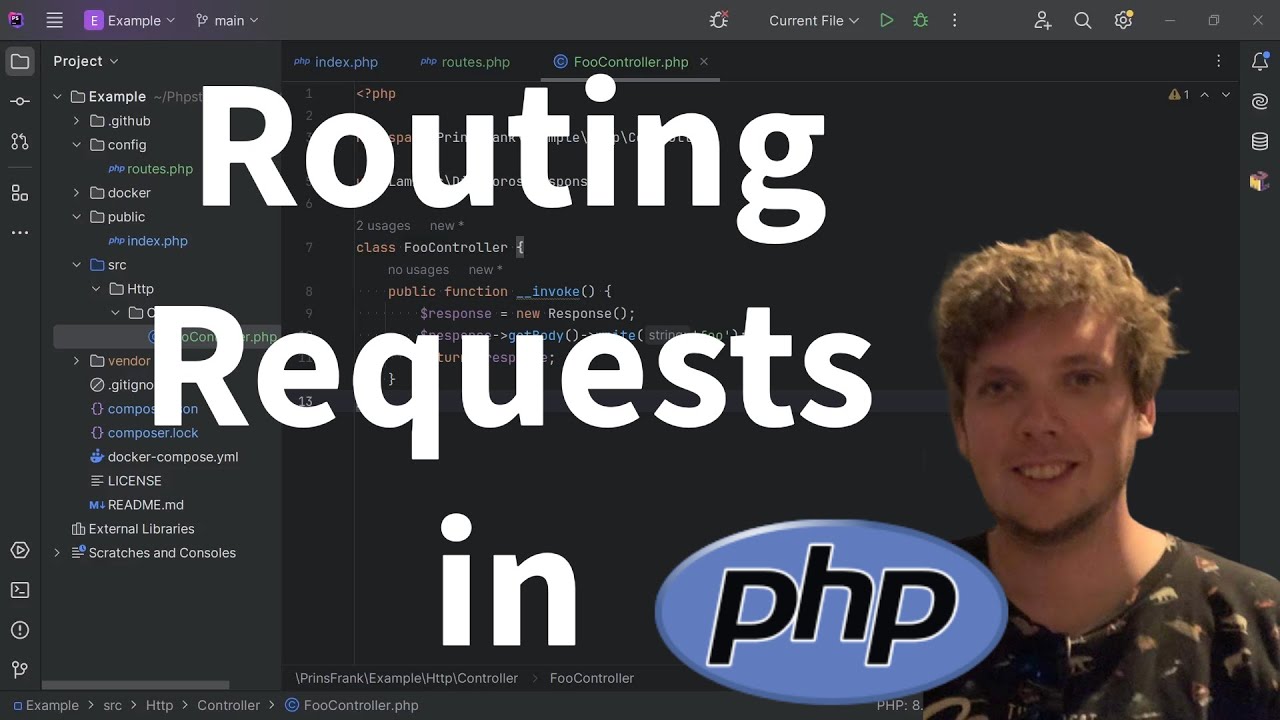
Task: Open the Commit tool window
Action: (x=20, y=102)
